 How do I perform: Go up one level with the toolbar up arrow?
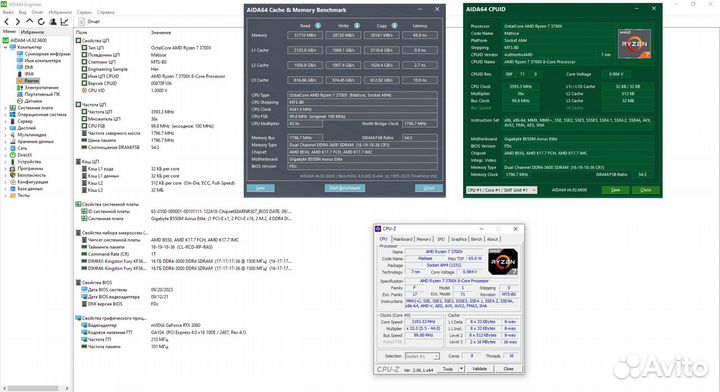pos(29,21)
